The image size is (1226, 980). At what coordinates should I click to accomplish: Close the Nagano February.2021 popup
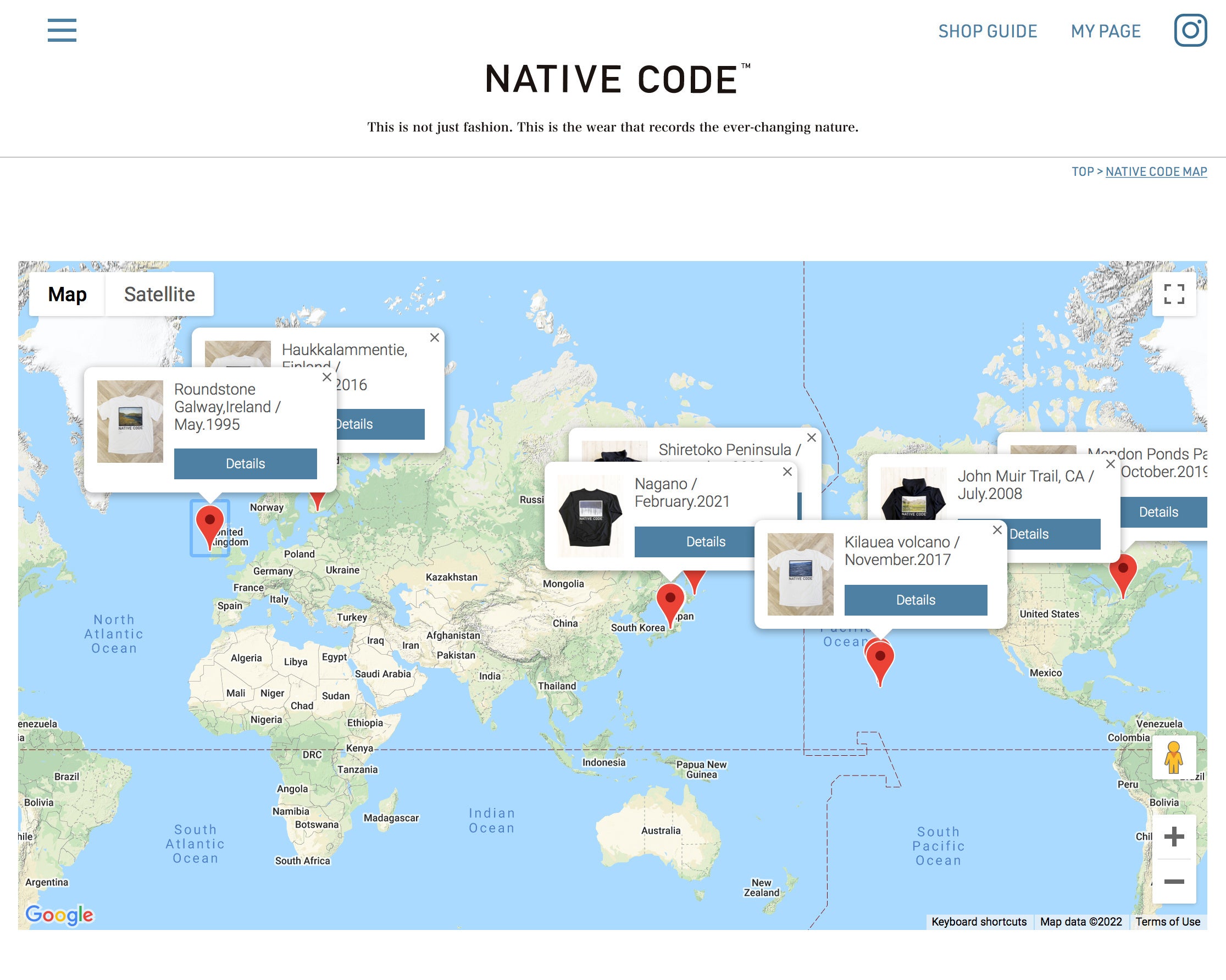pos(787,472)
